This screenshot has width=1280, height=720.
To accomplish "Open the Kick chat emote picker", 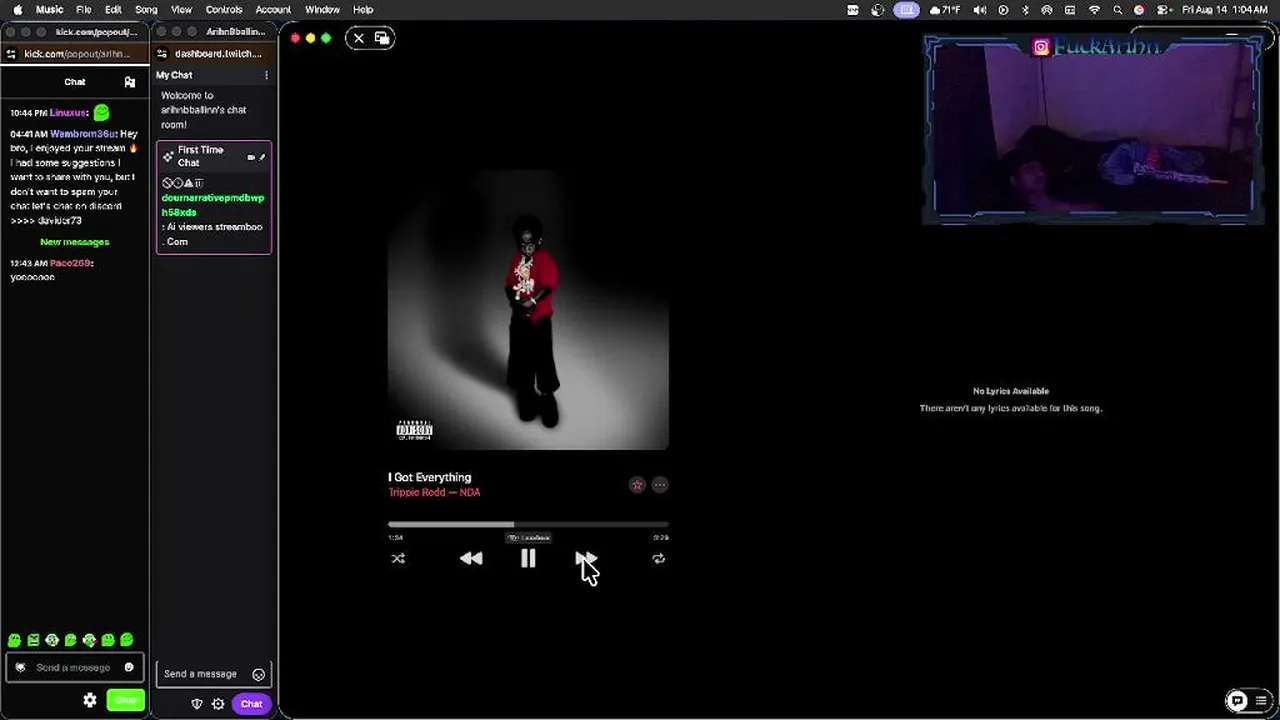I will 129,667.
